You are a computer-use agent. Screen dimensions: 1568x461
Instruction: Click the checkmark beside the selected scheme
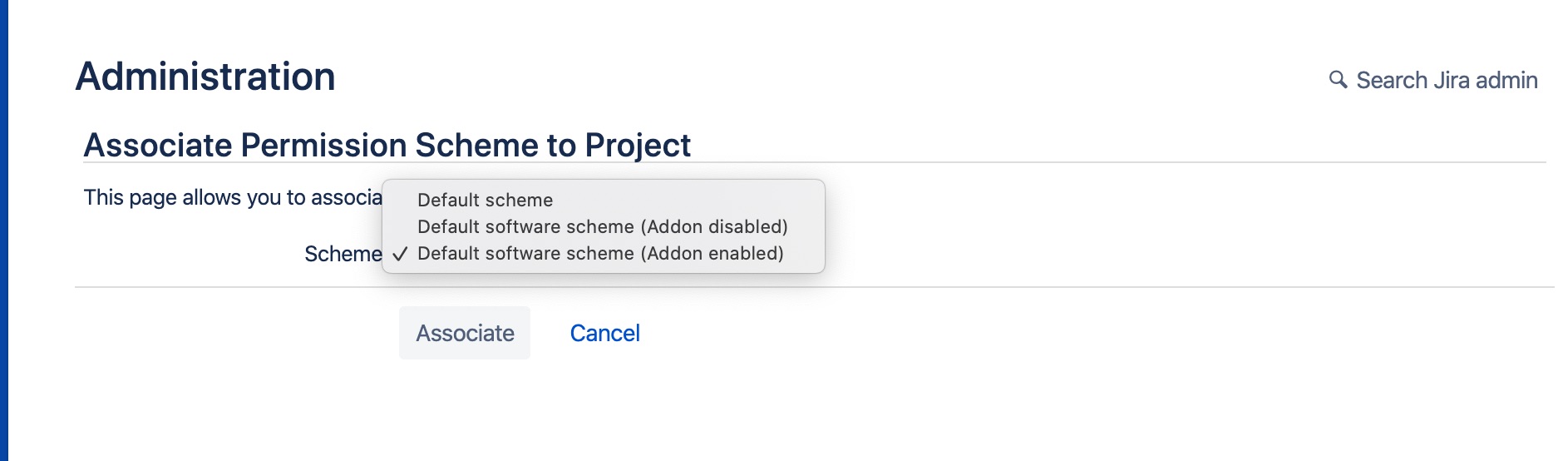tap(400, 254)
